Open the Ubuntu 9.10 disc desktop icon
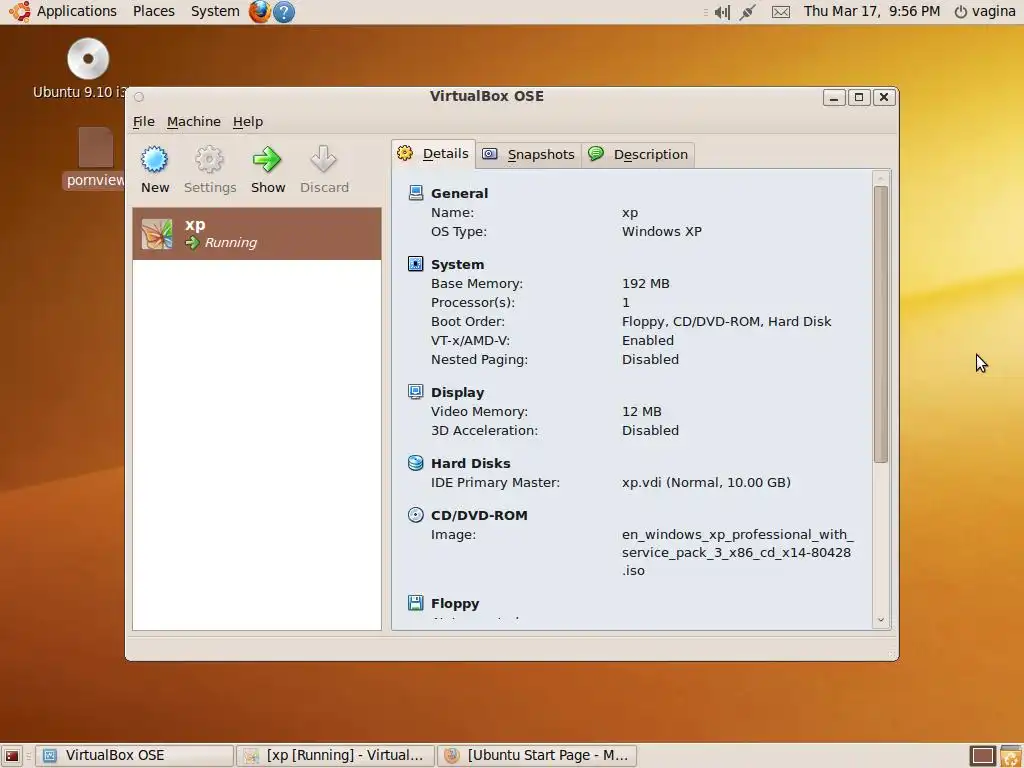 click(88, 59)
